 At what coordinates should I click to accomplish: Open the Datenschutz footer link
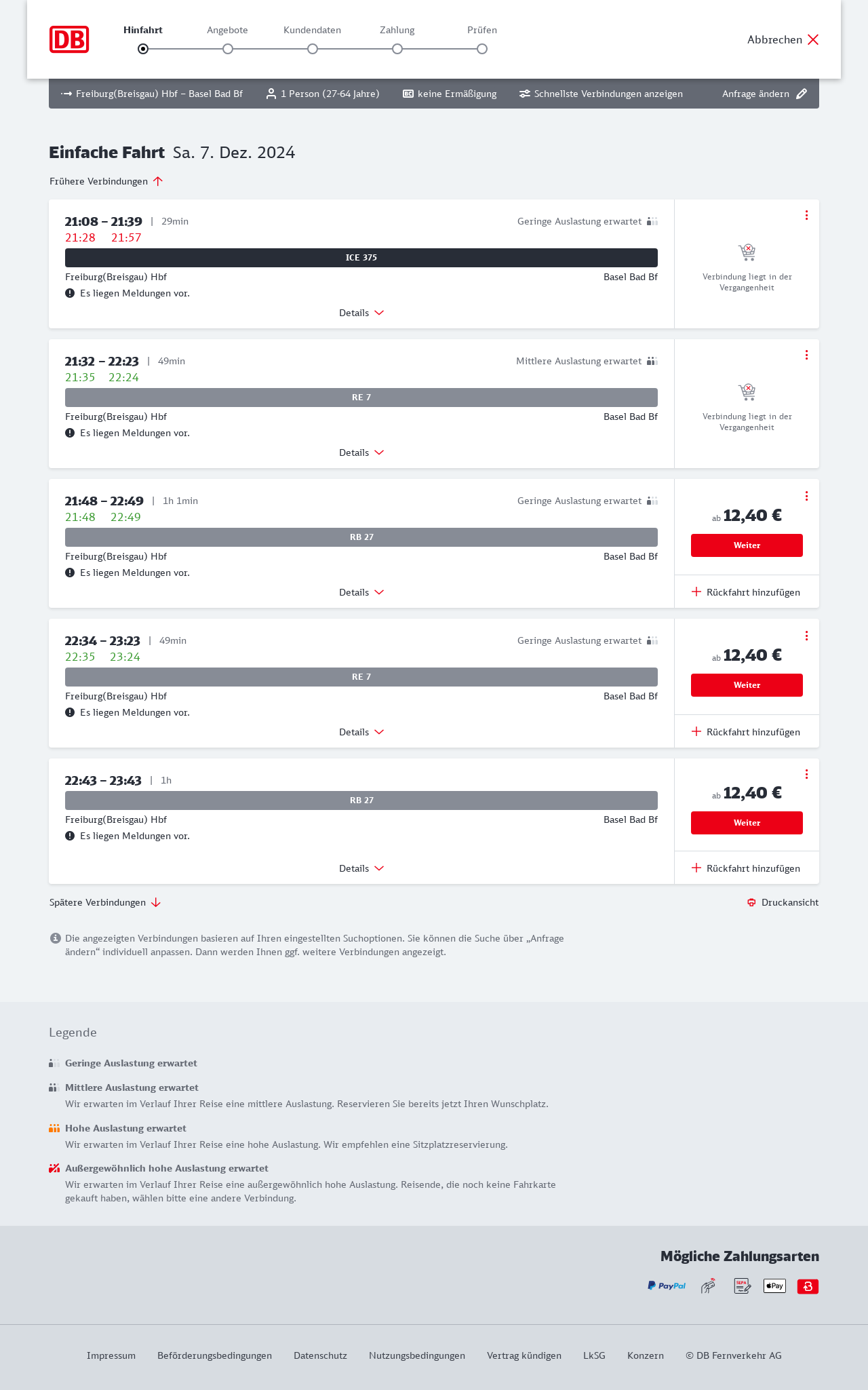(x=320, y=1355)
